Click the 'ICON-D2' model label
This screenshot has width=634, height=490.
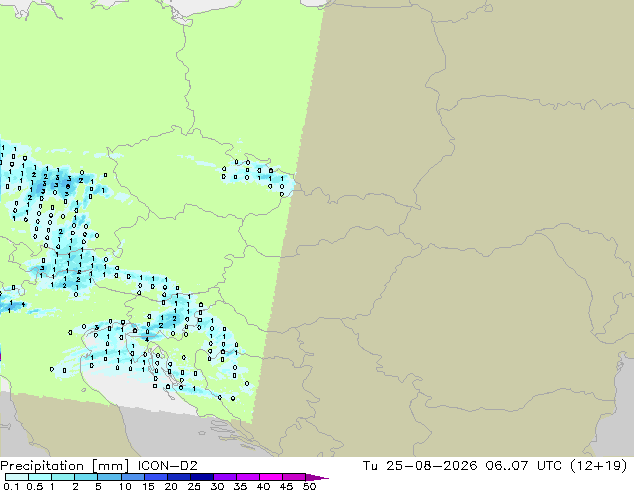point(167,466)
